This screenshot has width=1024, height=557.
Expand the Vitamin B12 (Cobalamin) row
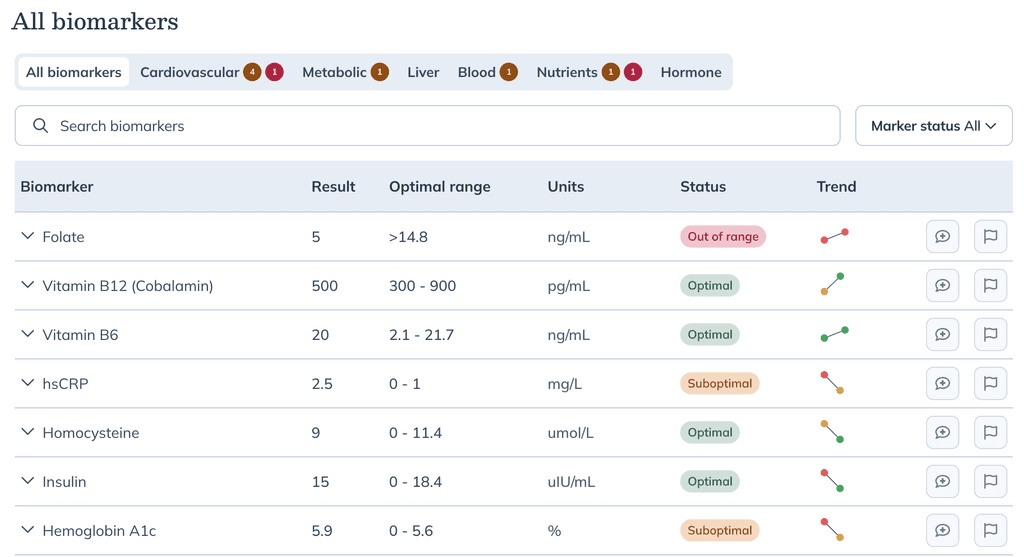pyautogui.click(x=27, y=285)
